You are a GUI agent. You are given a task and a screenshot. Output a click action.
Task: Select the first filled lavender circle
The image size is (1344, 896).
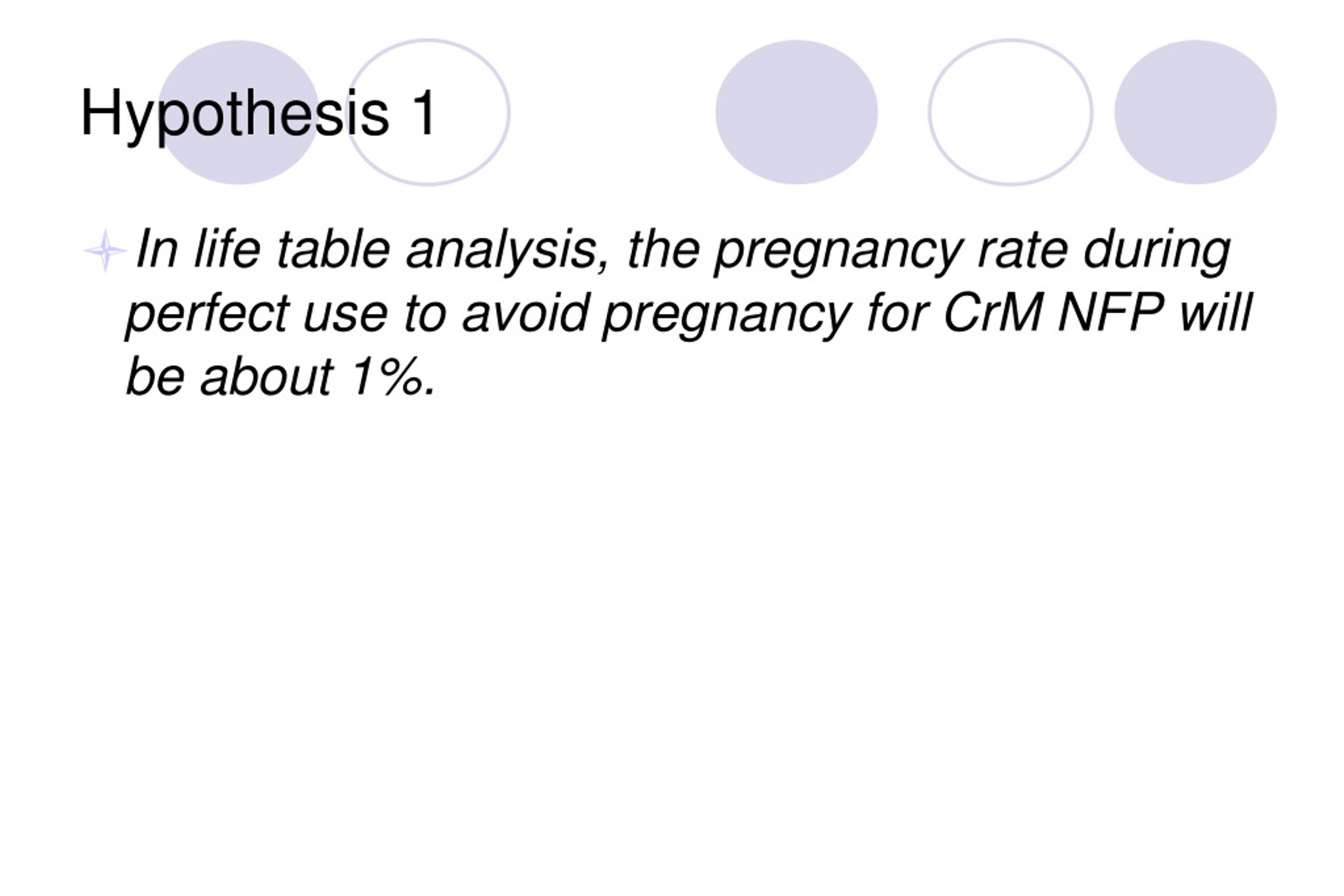(x=238, y=112)
